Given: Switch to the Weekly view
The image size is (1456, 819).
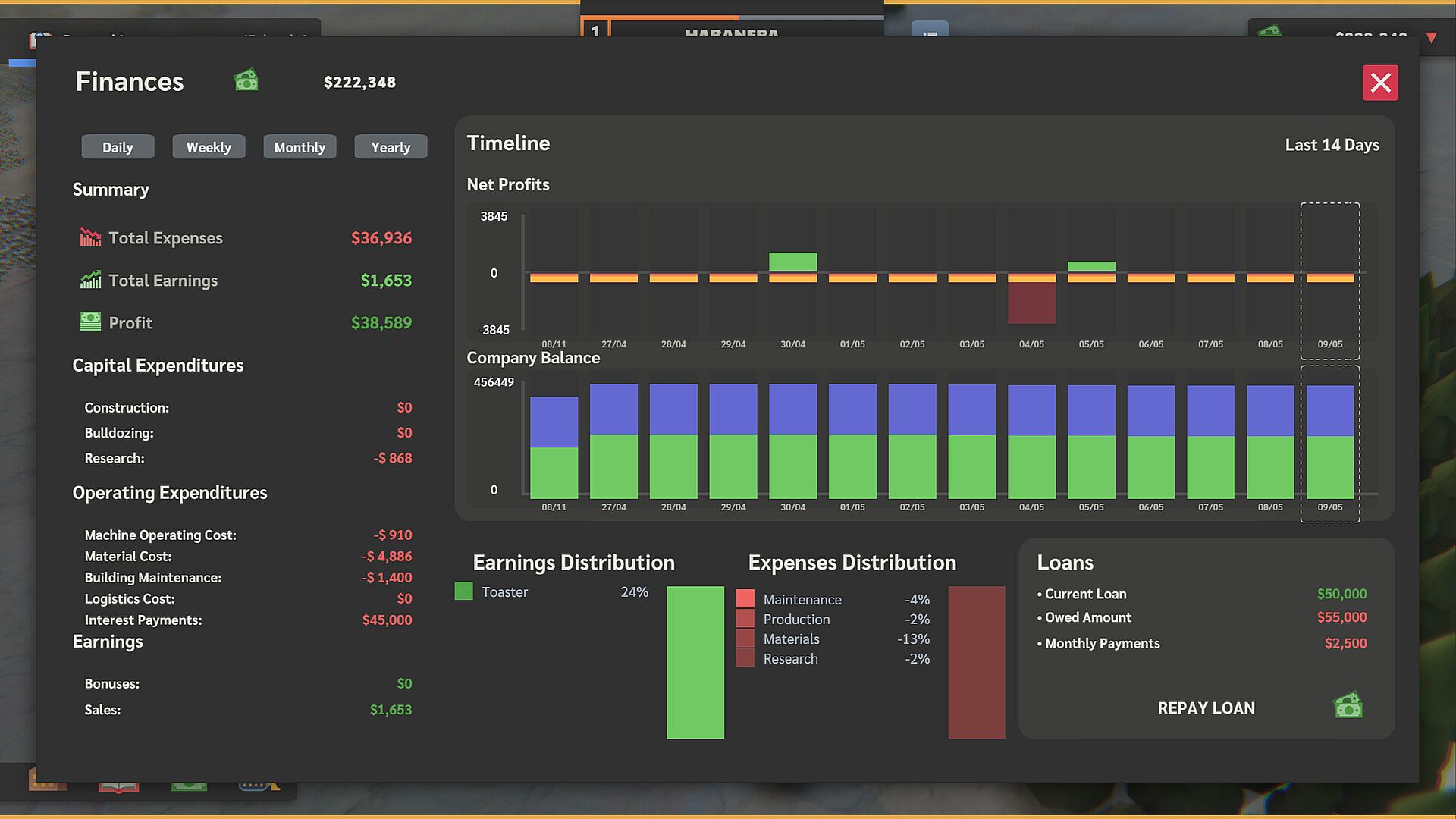Looking at the screenshot, I should [x=209, y=147].
